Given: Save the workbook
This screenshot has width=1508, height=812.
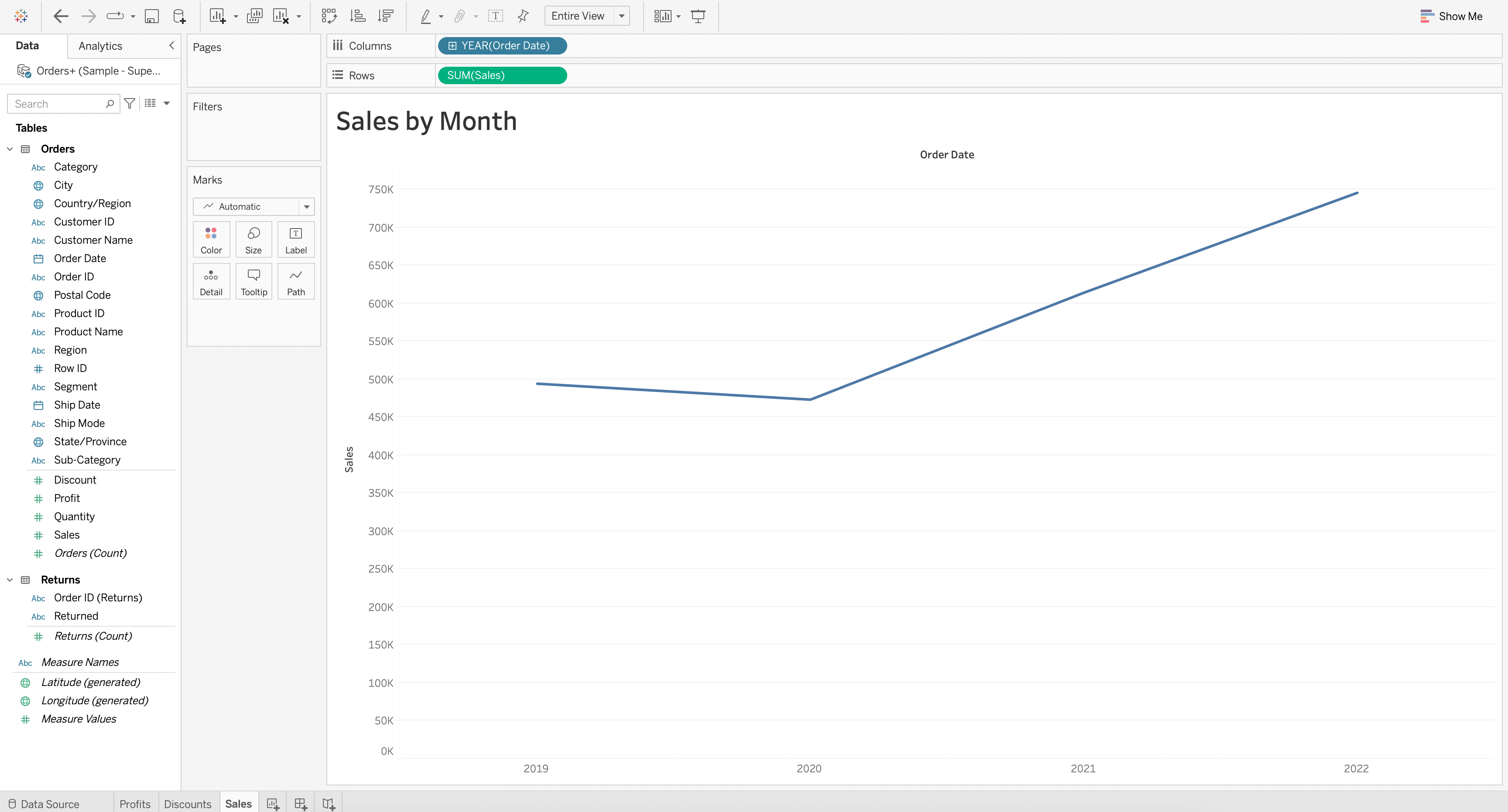Looking at the screenshot, I should tap(151, 16).
